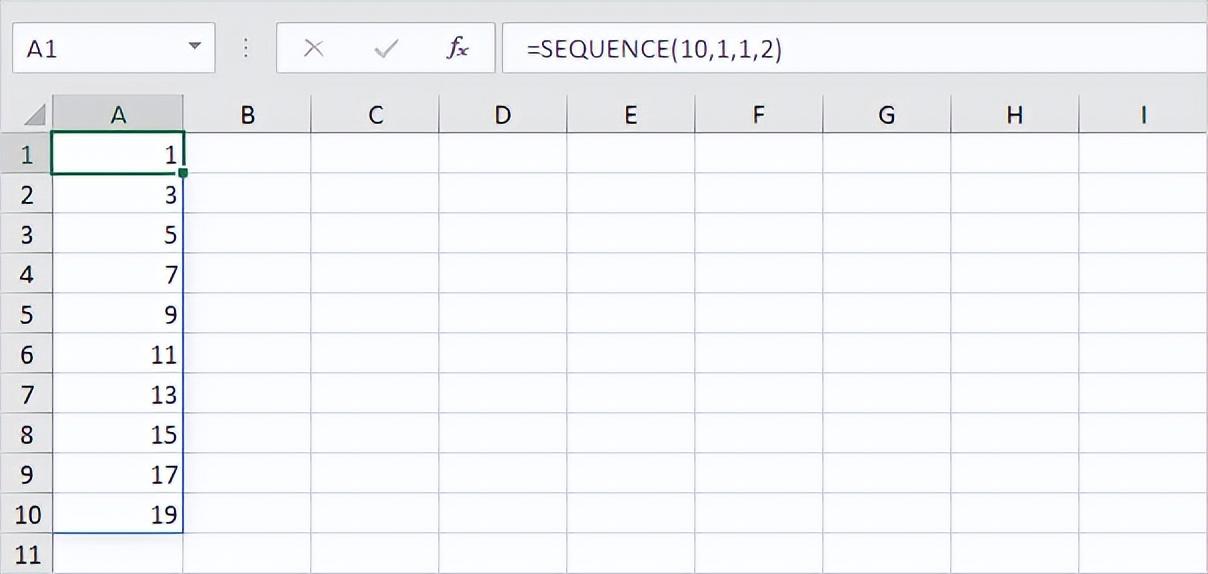Select row 5 header
1208x574 pixels.
(x=26, y=314)
